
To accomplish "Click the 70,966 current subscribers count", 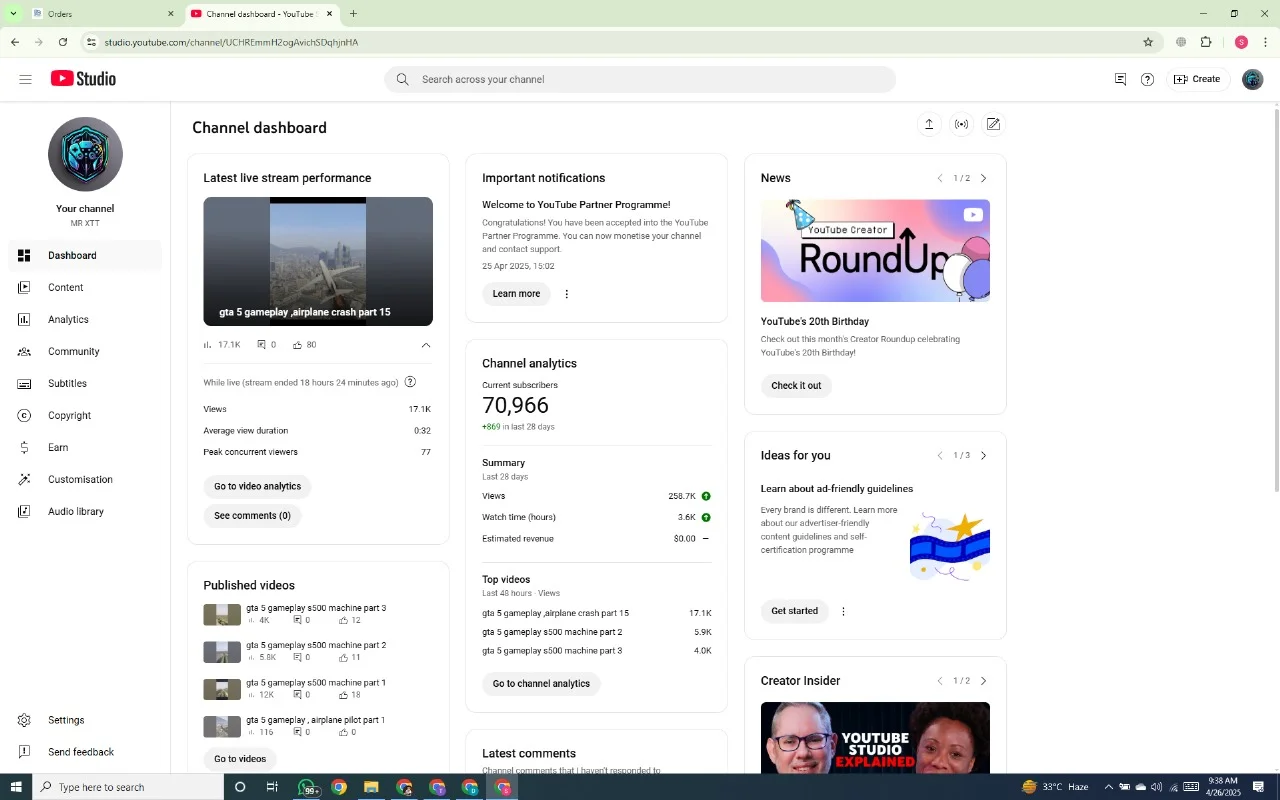I will coord(515,405).
